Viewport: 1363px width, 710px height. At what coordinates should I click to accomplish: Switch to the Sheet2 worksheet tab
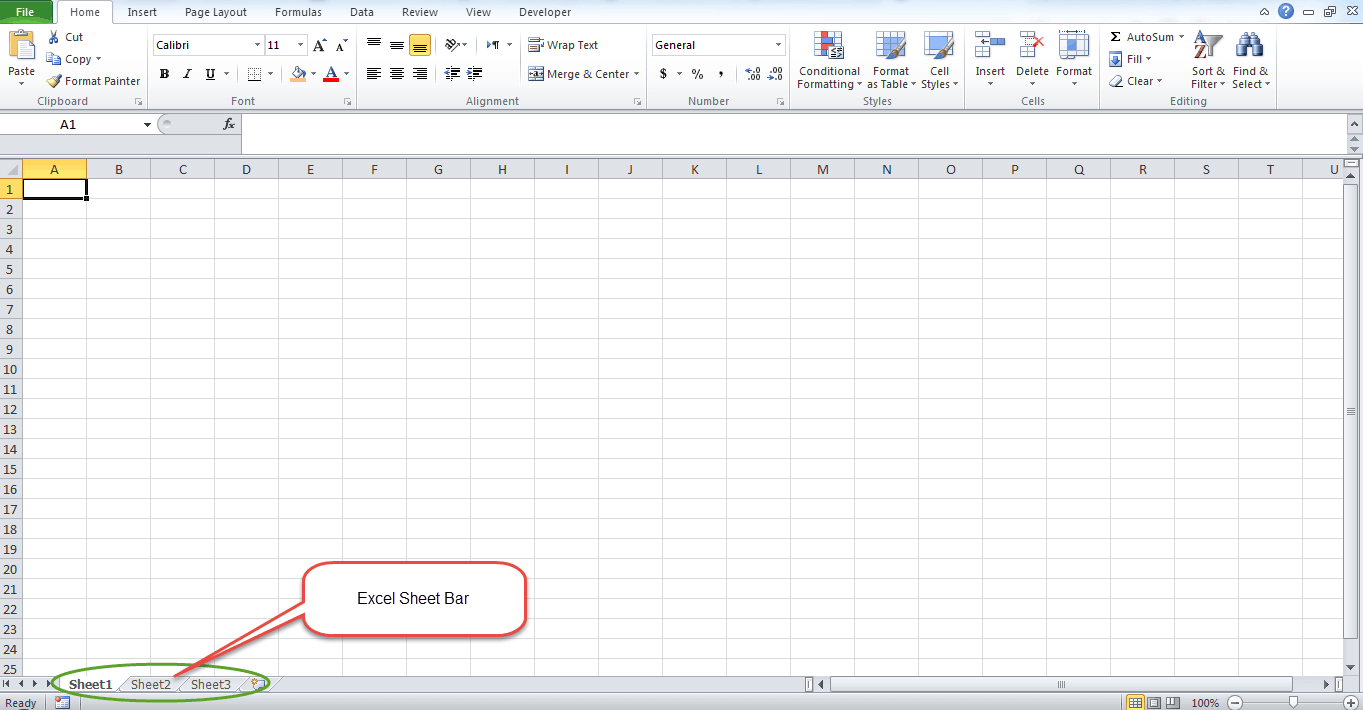[151, 684]
